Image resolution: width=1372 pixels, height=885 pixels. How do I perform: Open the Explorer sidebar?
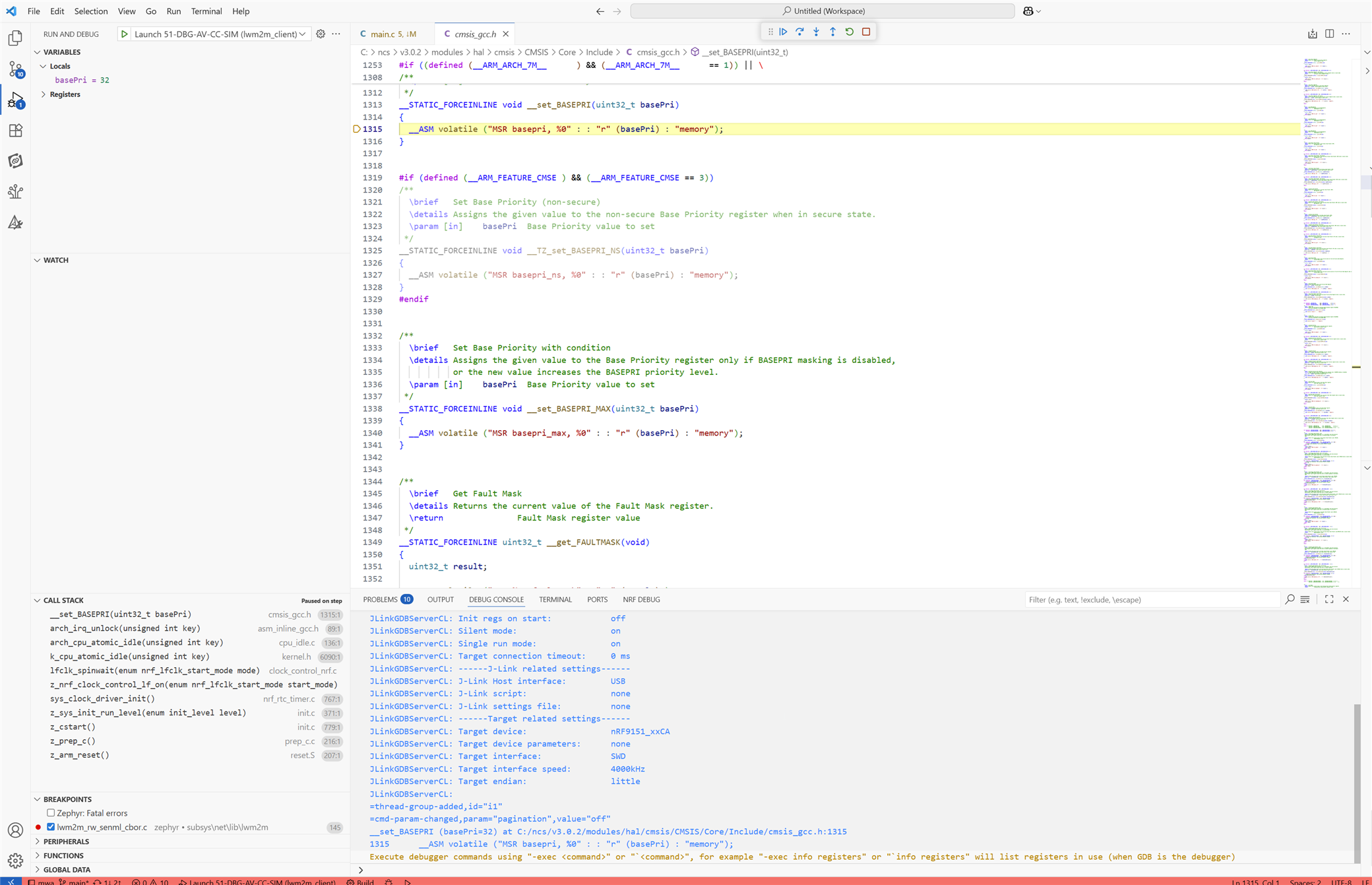(x=15, y=38)
